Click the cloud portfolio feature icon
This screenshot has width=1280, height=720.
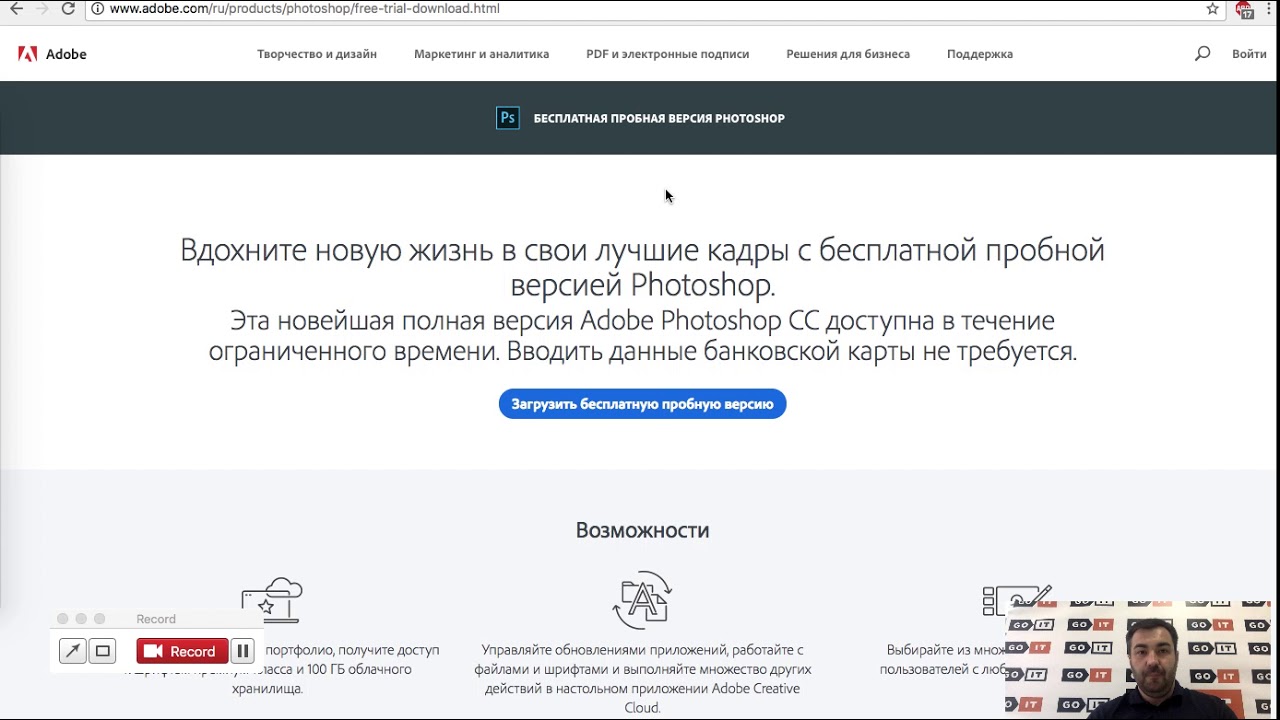[x=272, y=600]
